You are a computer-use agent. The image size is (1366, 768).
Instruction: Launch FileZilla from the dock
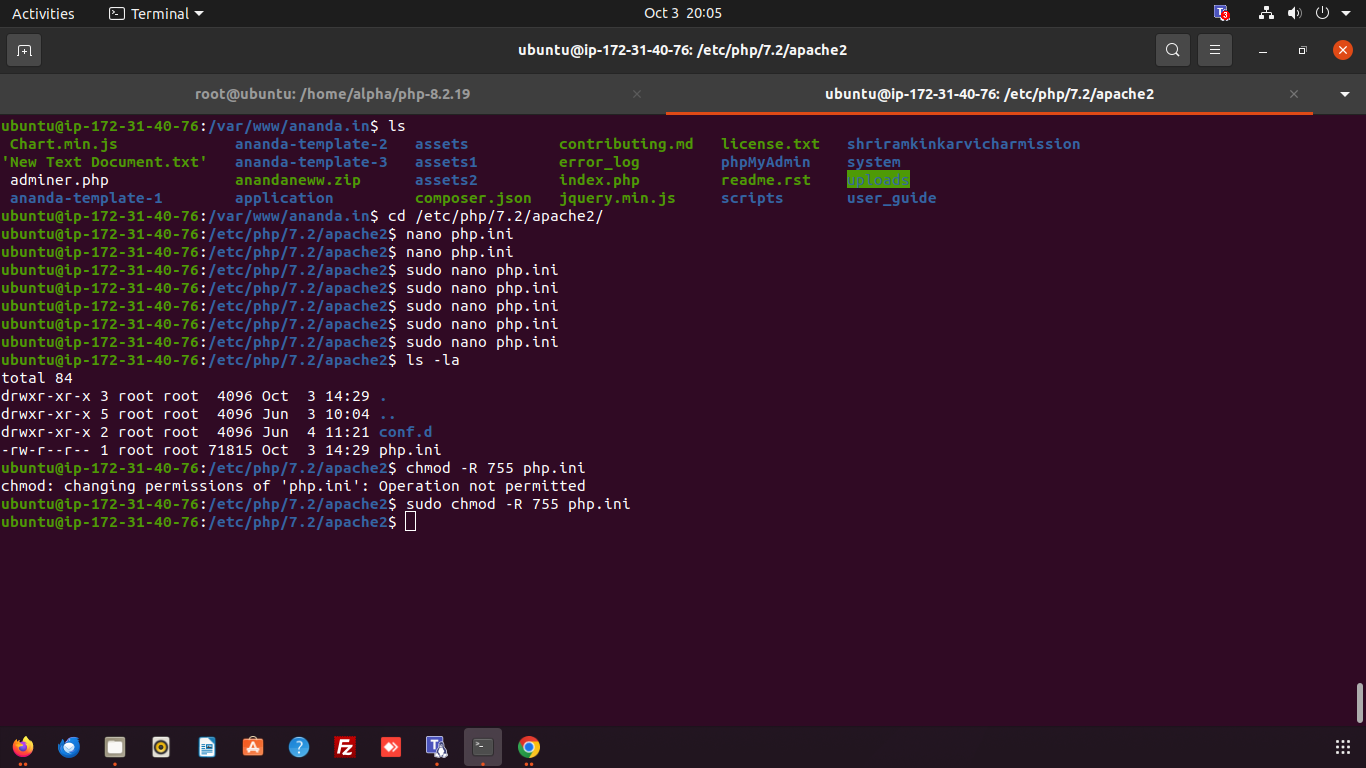[x=345, y=747]
